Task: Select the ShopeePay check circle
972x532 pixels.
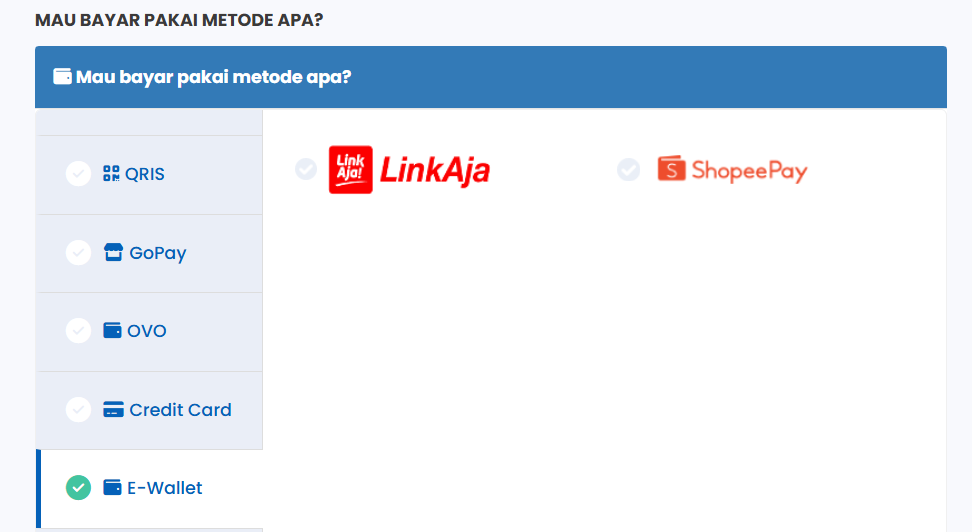Action: tap(628, 170)
